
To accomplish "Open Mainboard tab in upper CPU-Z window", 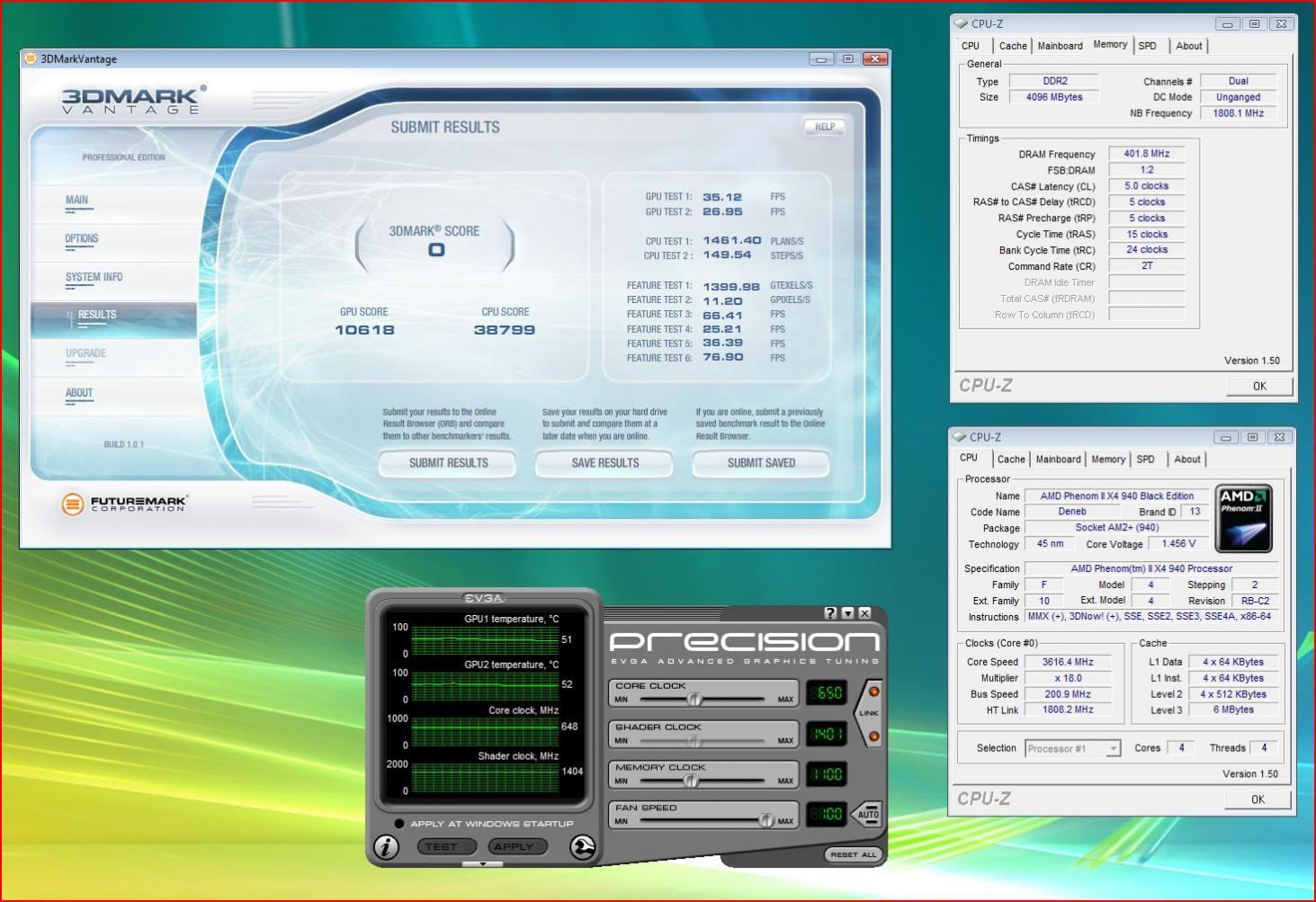I will [1061, 46].
